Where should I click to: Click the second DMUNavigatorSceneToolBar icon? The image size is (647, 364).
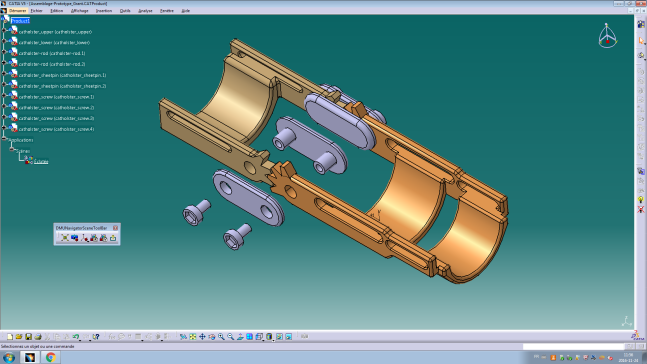coord(75,238)
